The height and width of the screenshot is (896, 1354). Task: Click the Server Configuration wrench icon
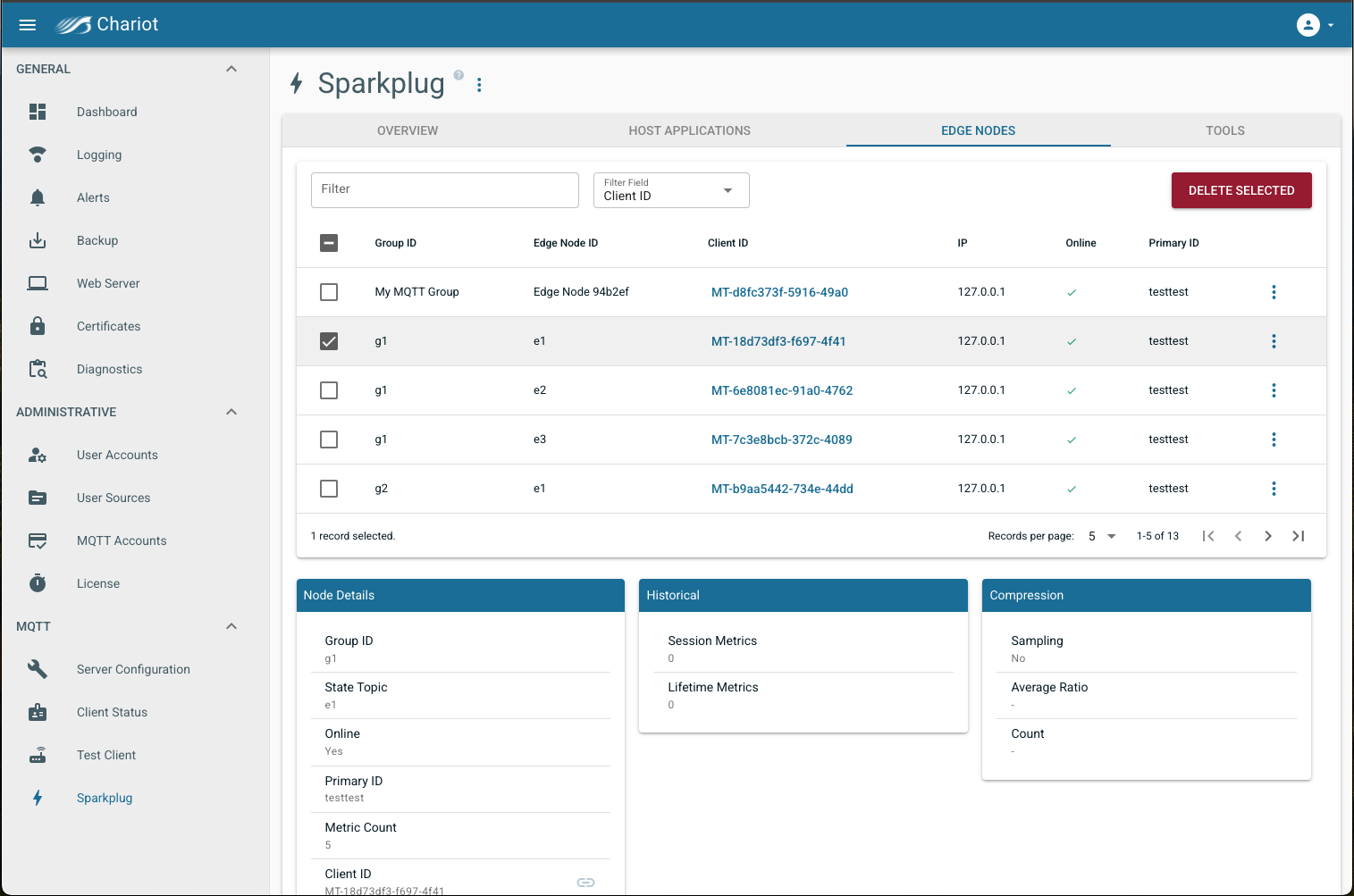point(38,669)
